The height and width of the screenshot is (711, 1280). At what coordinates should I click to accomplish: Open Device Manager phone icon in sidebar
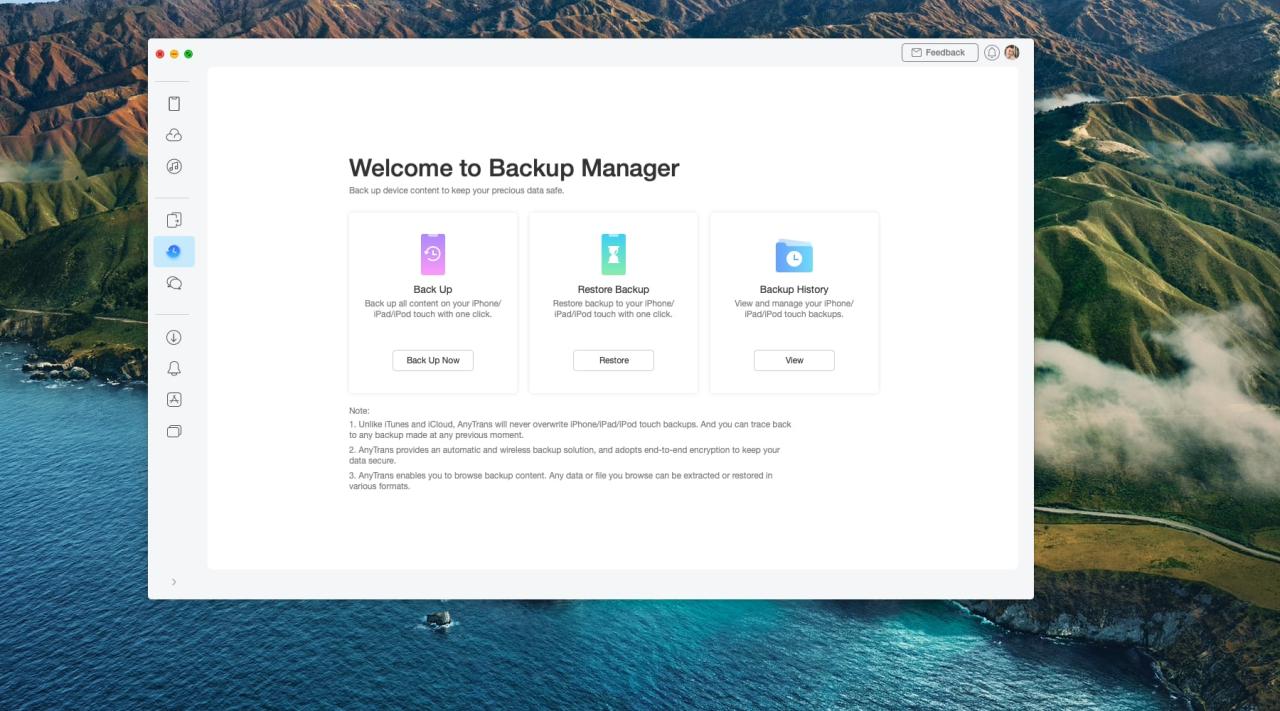click(x=174, y=104)
